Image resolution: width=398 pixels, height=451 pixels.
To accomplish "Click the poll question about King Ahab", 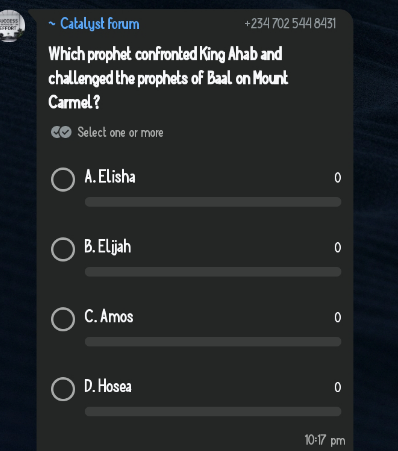I will 168,78.
